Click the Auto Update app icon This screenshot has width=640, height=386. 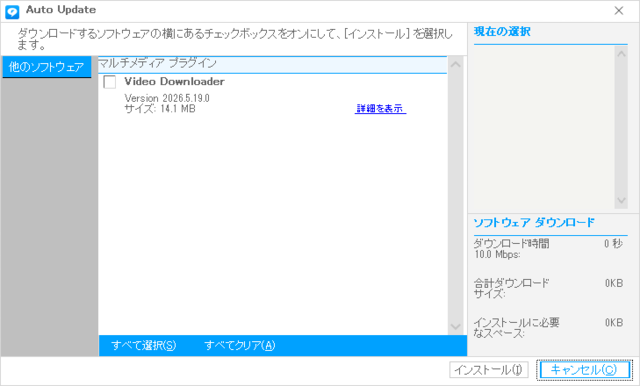12,11
